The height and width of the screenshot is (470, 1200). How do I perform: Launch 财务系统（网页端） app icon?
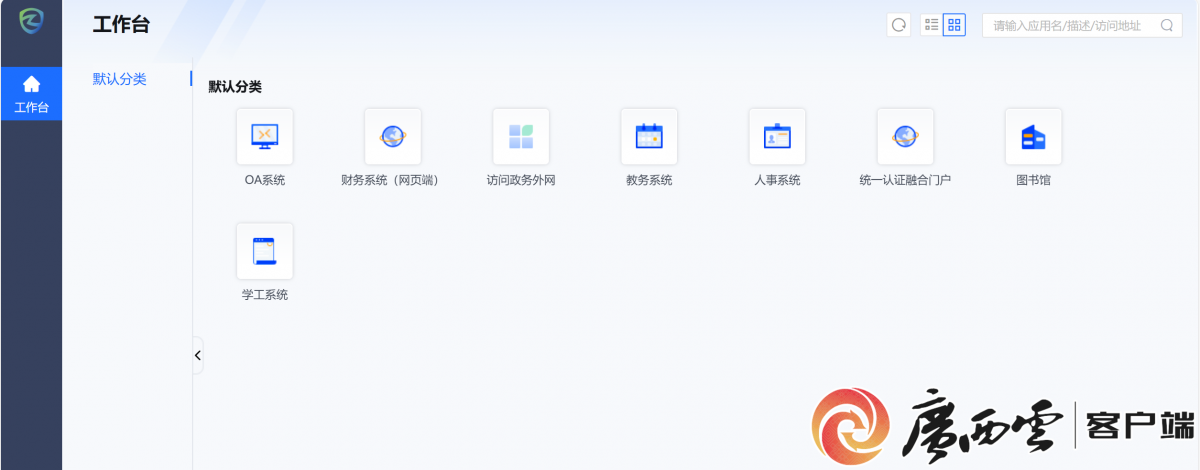393,136
